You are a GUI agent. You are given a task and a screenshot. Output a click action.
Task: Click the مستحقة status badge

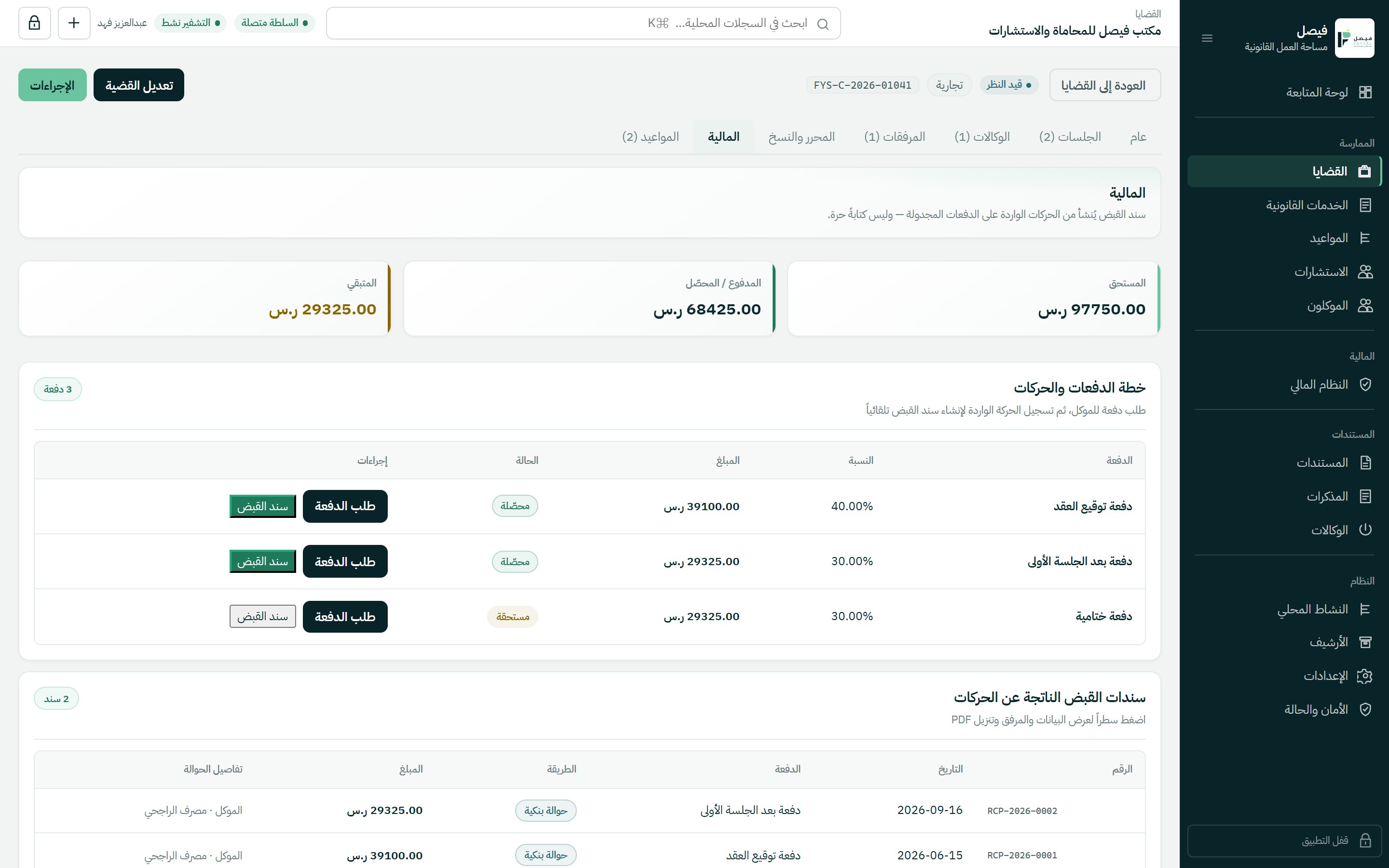tap(513, 617)
